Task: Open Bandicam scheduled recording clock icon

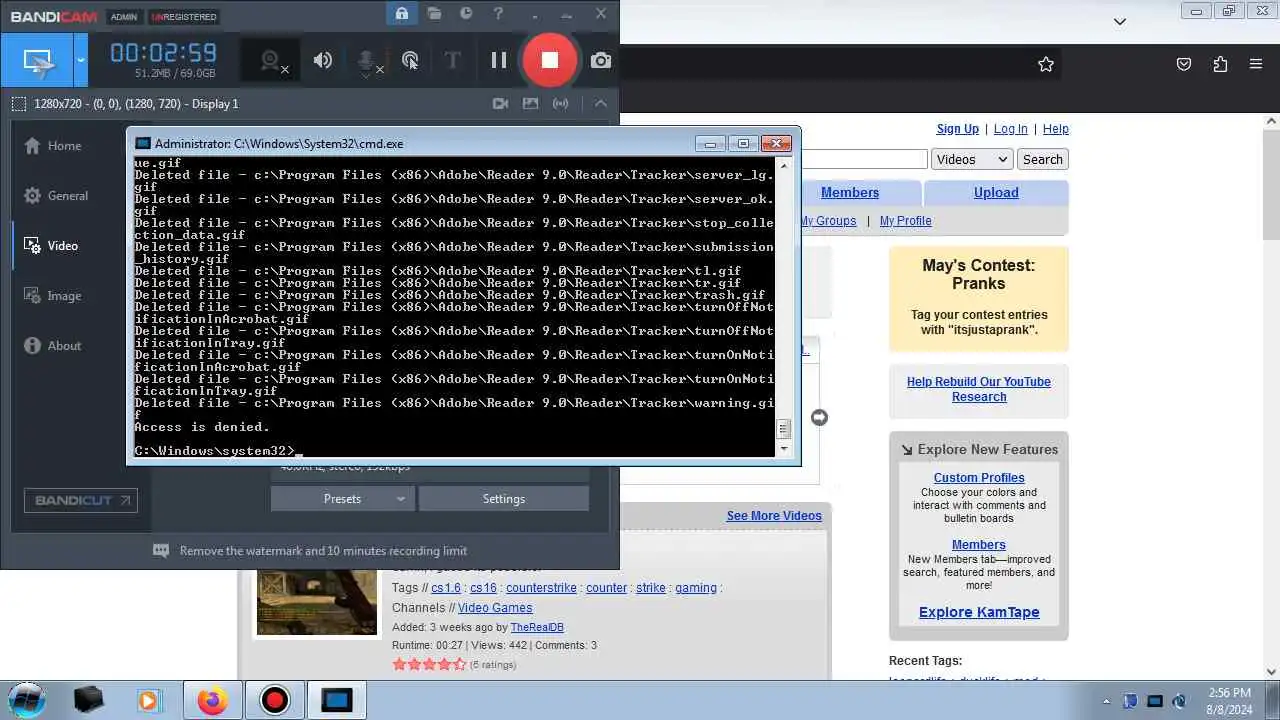Action: (x=466, y=14)
